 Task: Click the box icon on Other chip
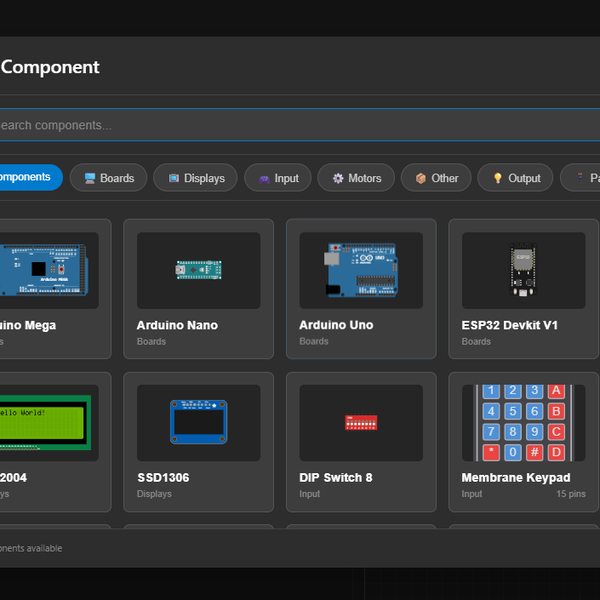421,178
